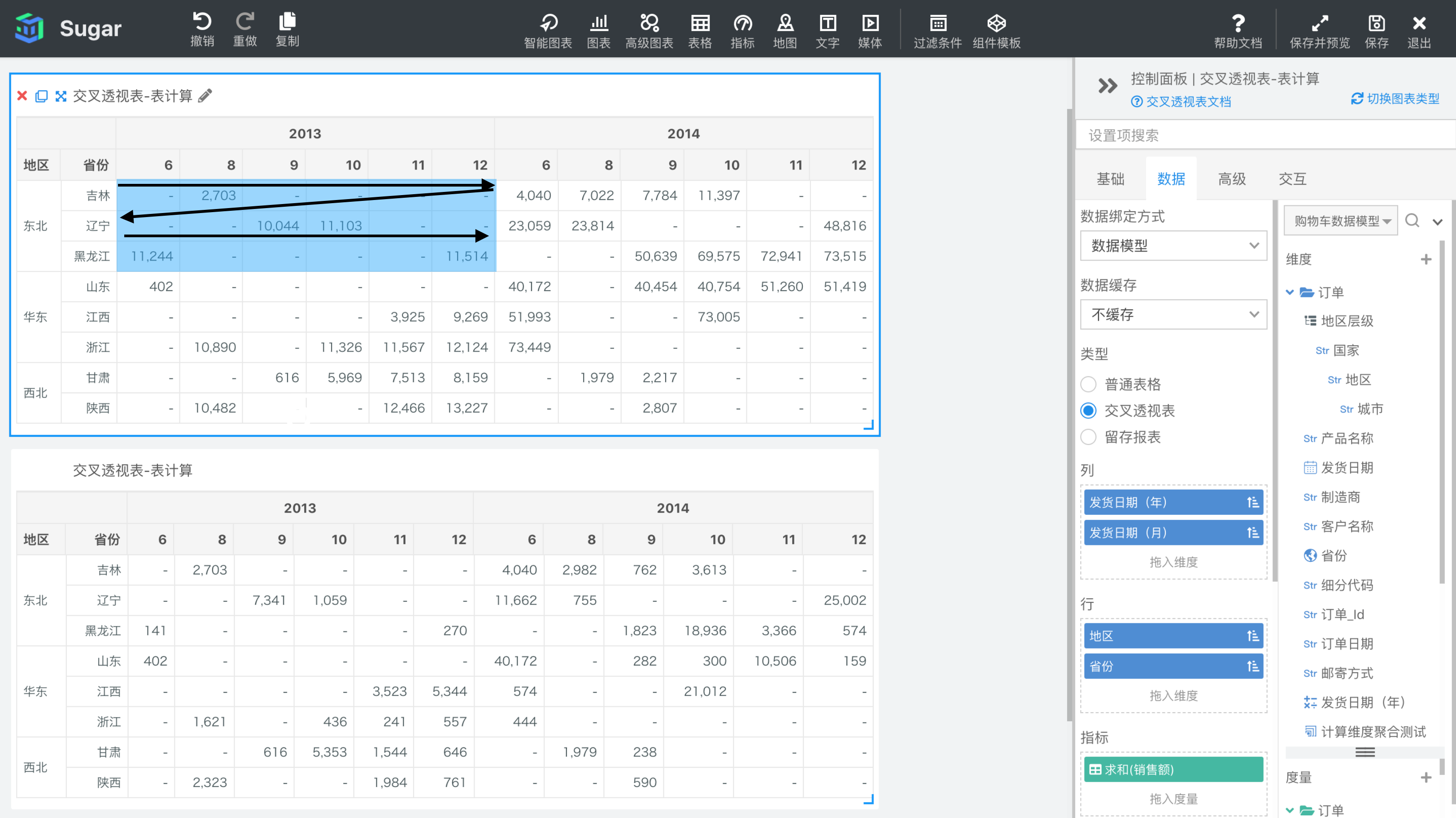Screen dimensions: 1456x818
Task: Open the 购物车数据模型 model dropdown
Action: coord(1341,221)
